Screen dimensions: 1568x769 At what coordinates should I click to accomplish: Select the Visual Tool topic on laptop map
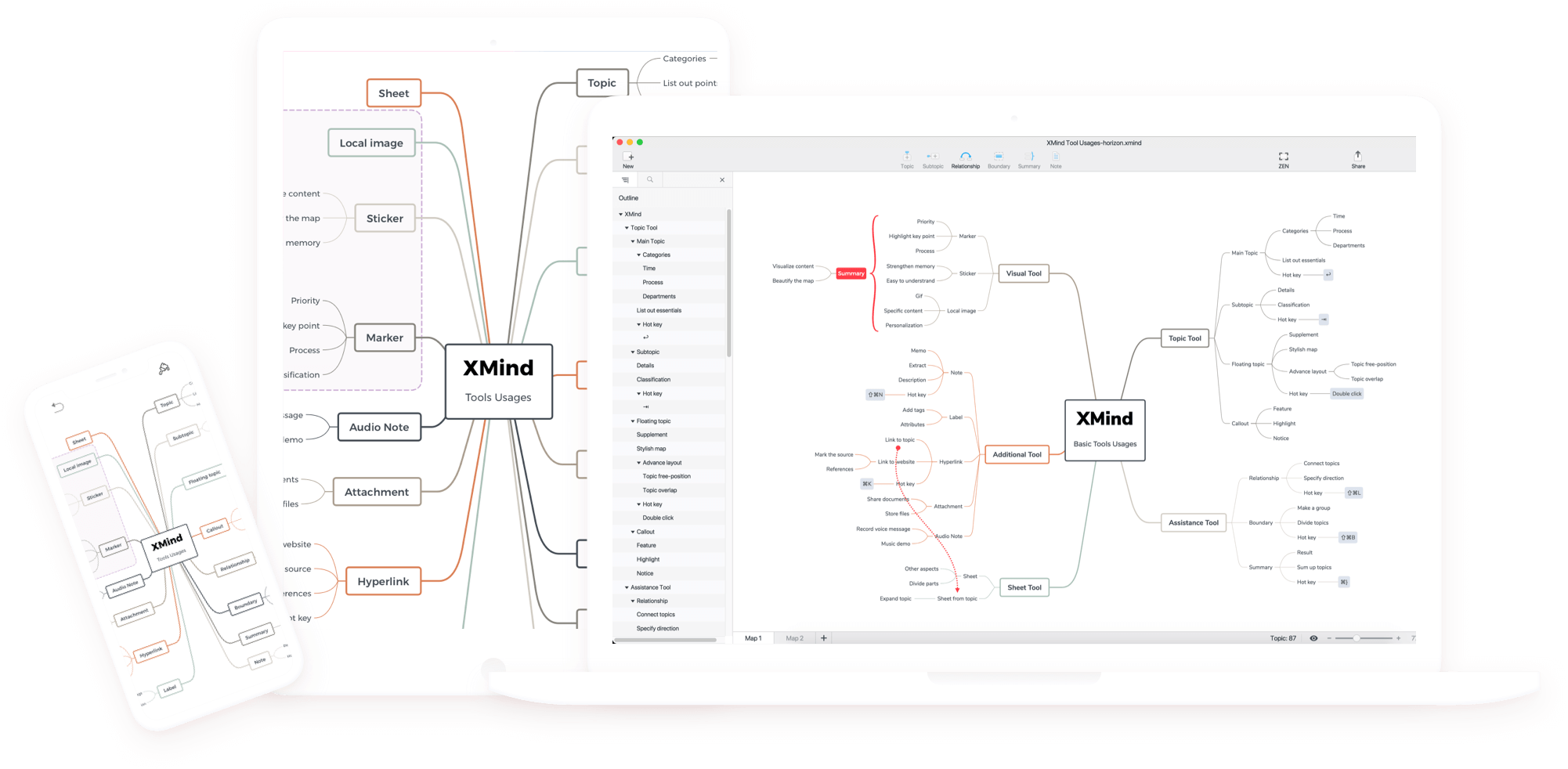(x=1024, y=273)
